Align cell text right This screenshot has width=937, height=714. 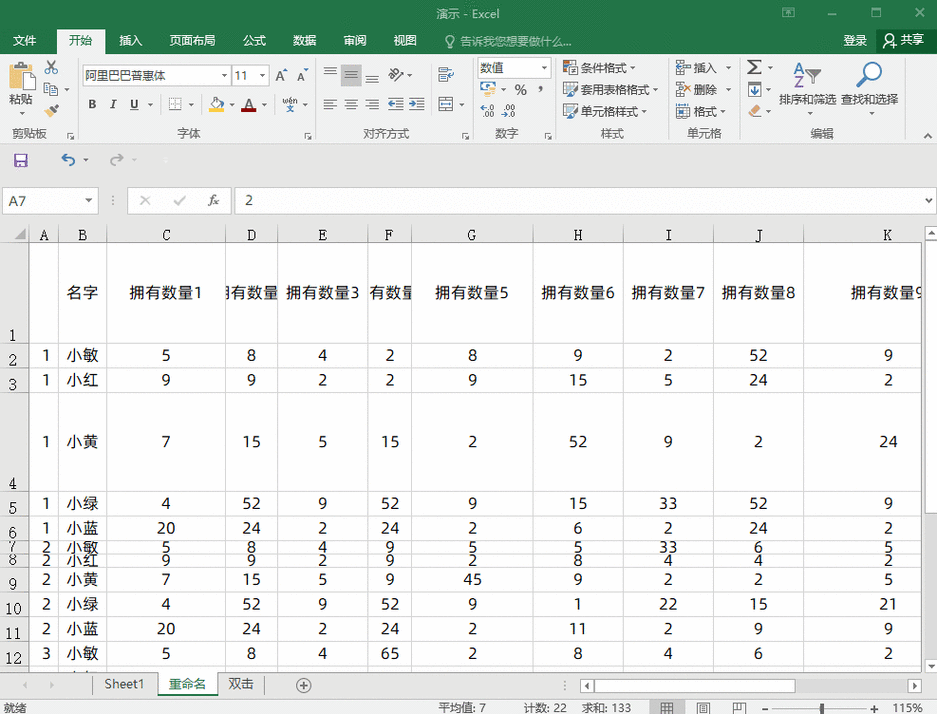(x=372, y=105)
